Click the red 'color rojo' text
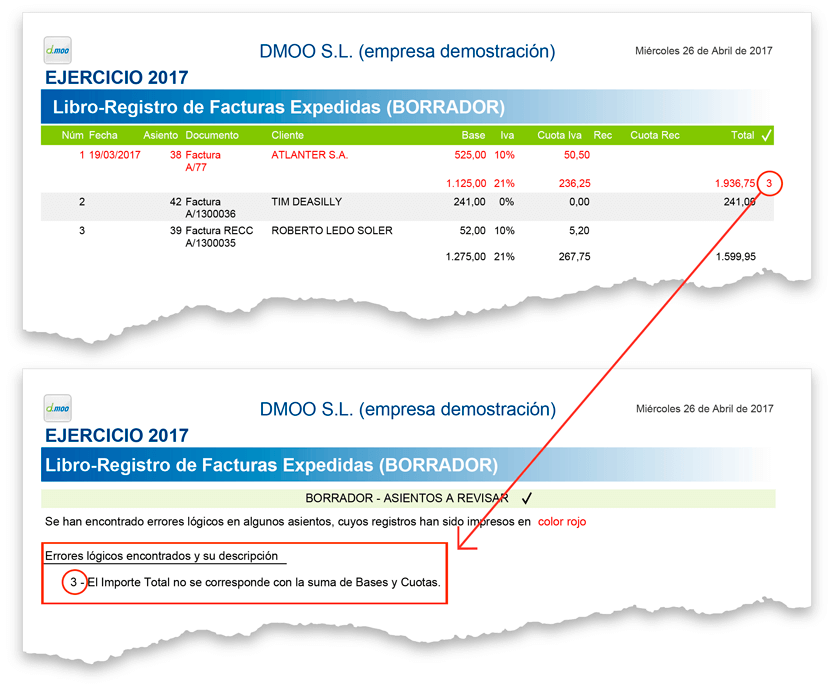 point(562,521)
